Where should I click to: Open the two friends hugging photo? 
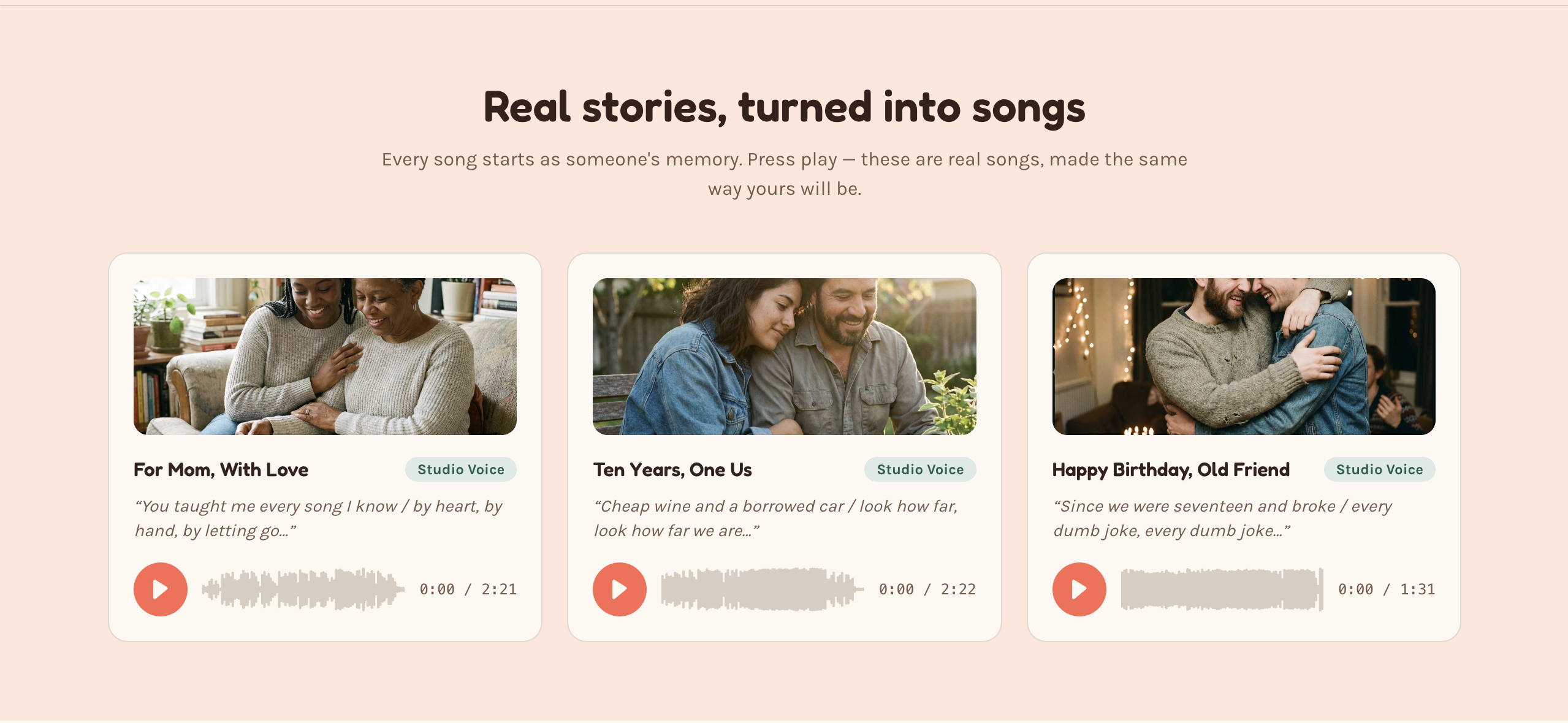point(1244,357)
